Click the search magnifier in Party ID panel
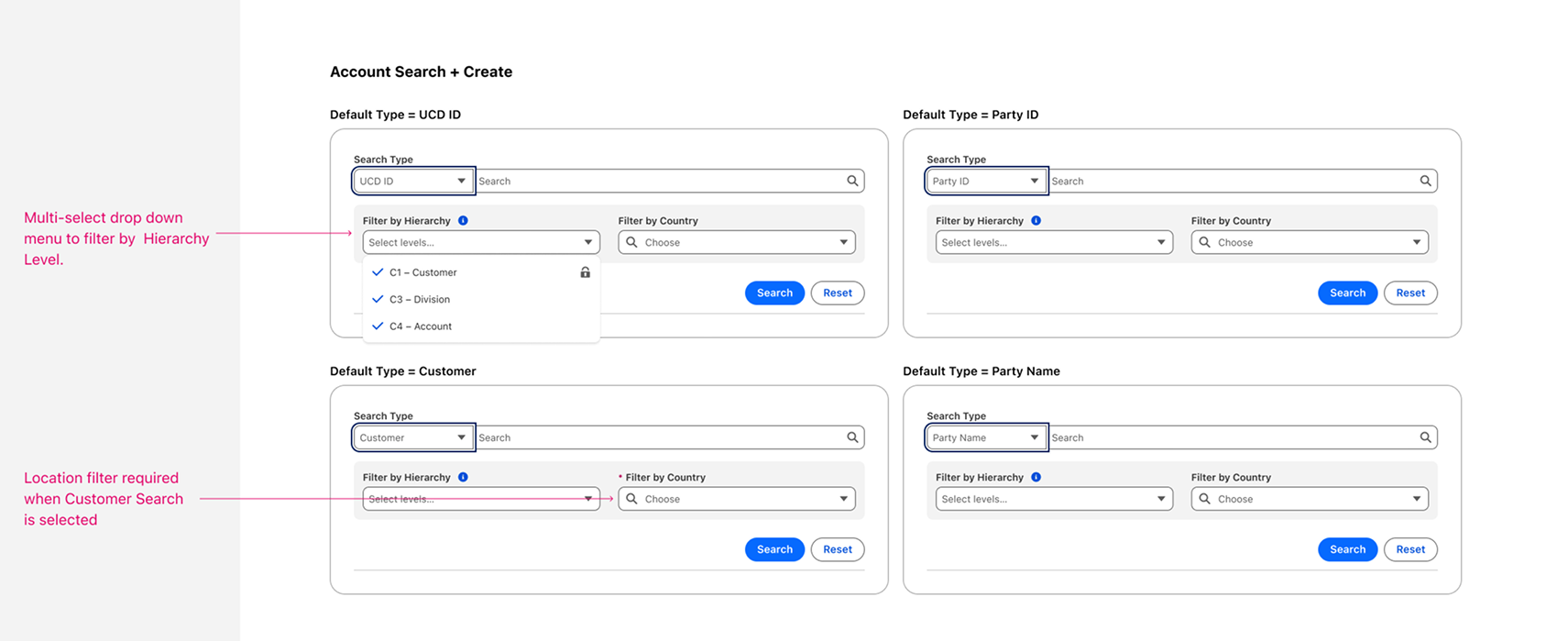The image size is (1568, 641). 1425,181
